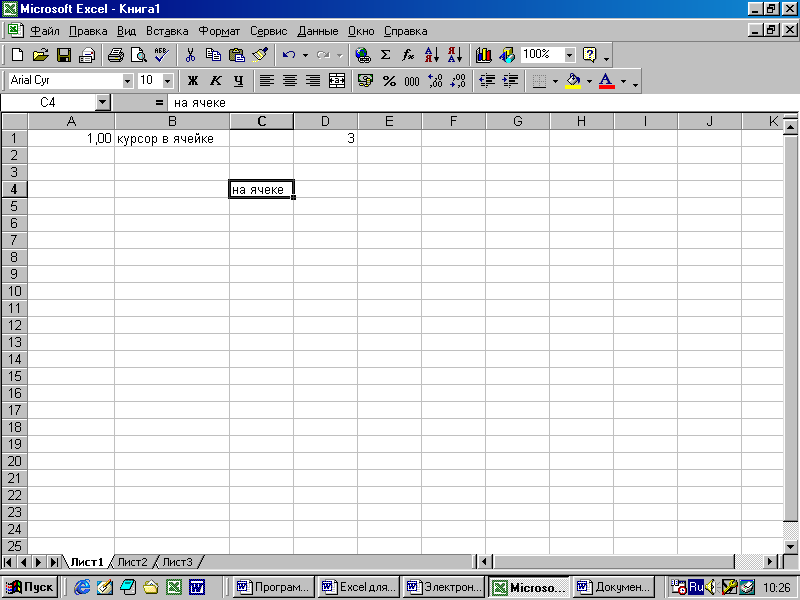Center cell text horizontally
Viewport: 800px width, 600px height.
tap(290, 81)
